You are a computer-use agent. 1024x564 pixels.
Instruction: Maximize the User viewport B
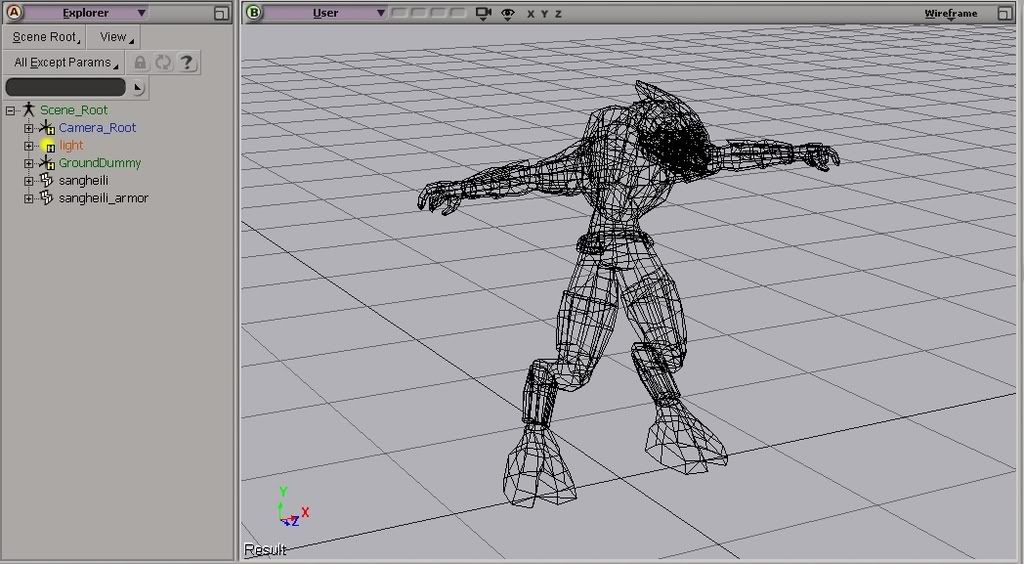[1004, 13]
